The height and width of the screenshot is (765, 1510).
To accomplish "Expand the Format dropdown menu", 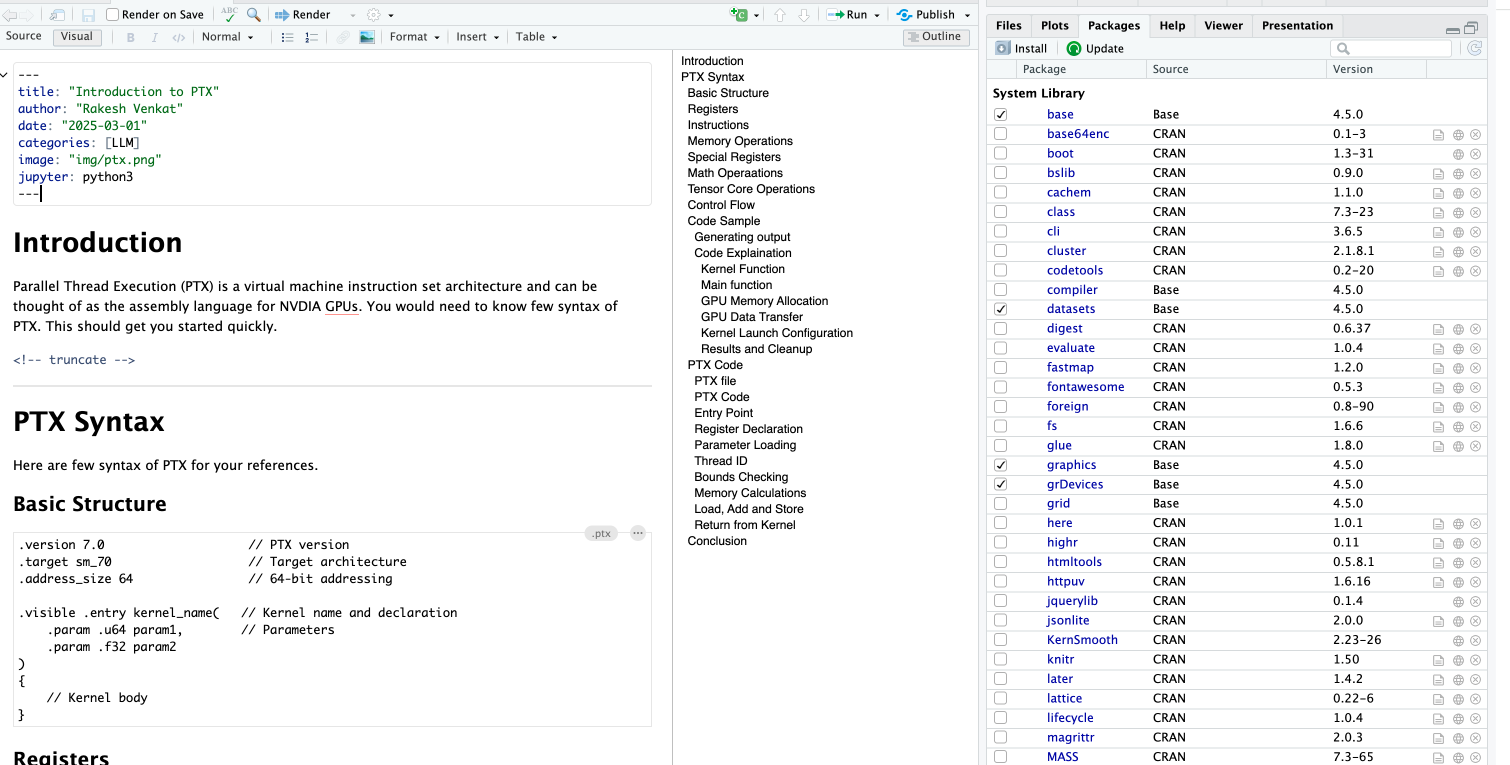I will (x=415, y=37).
